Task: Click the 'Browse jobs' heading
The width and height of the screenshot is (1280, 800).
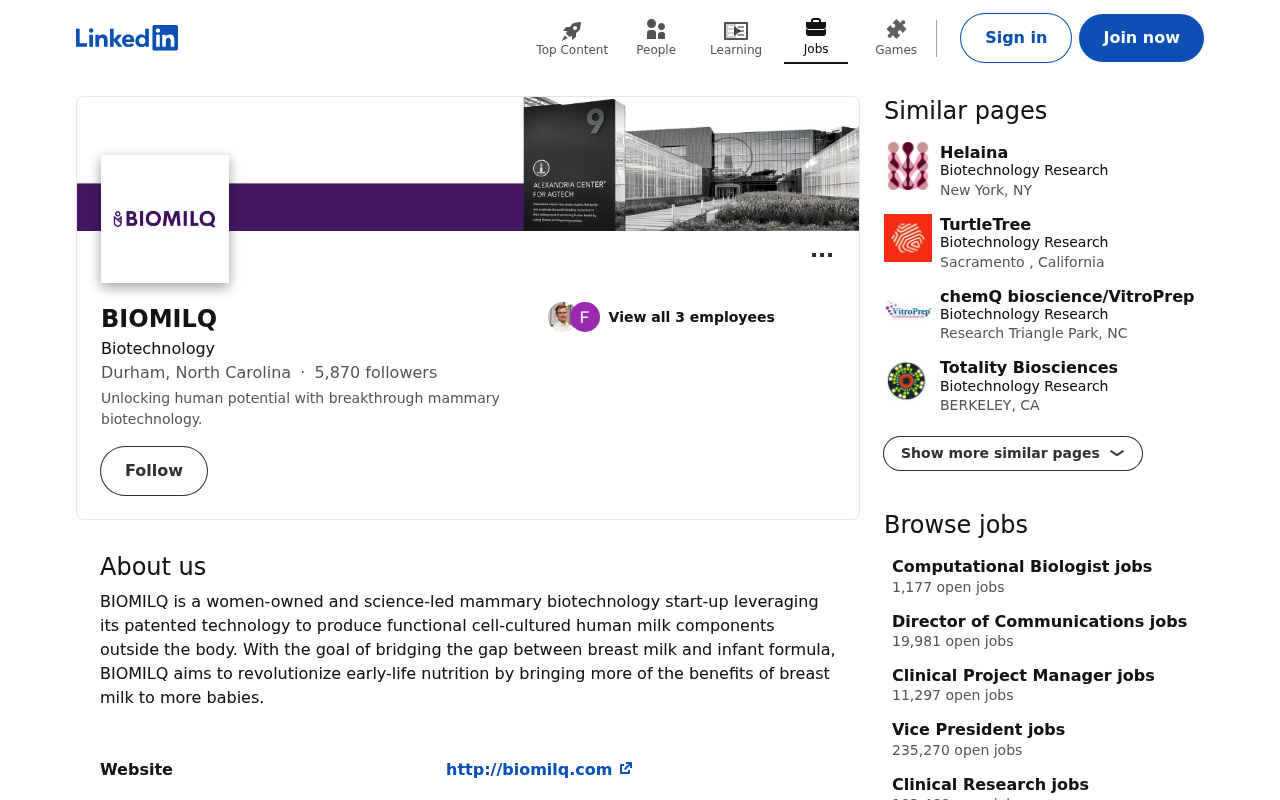Action: [956, 525]
